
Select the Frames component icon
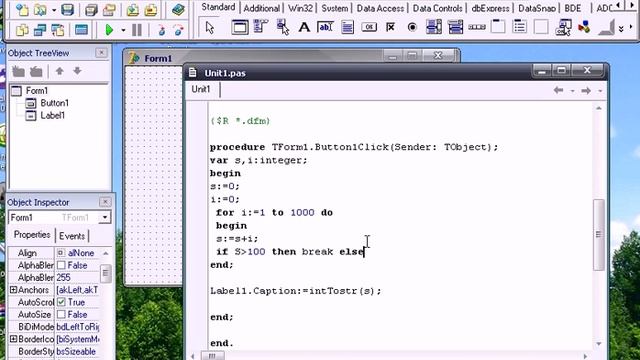(x=240, y=27)
